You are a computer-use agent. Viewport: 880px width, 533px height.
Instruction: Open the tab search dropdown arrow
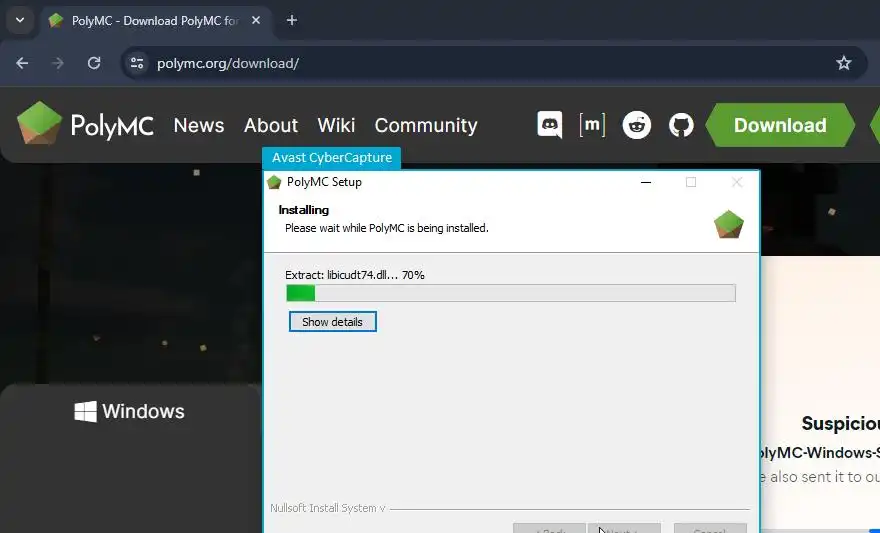coord(20,20)
